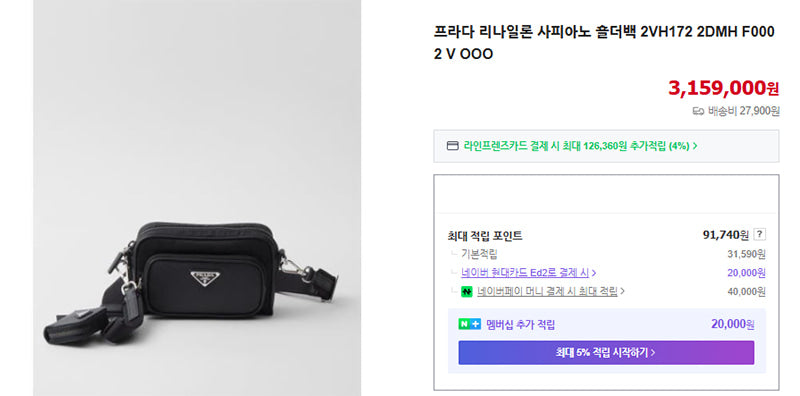
Task: Open the 네이버 현대카드 Ed2로 결제 시 link
Action: [x=525, y=273]
